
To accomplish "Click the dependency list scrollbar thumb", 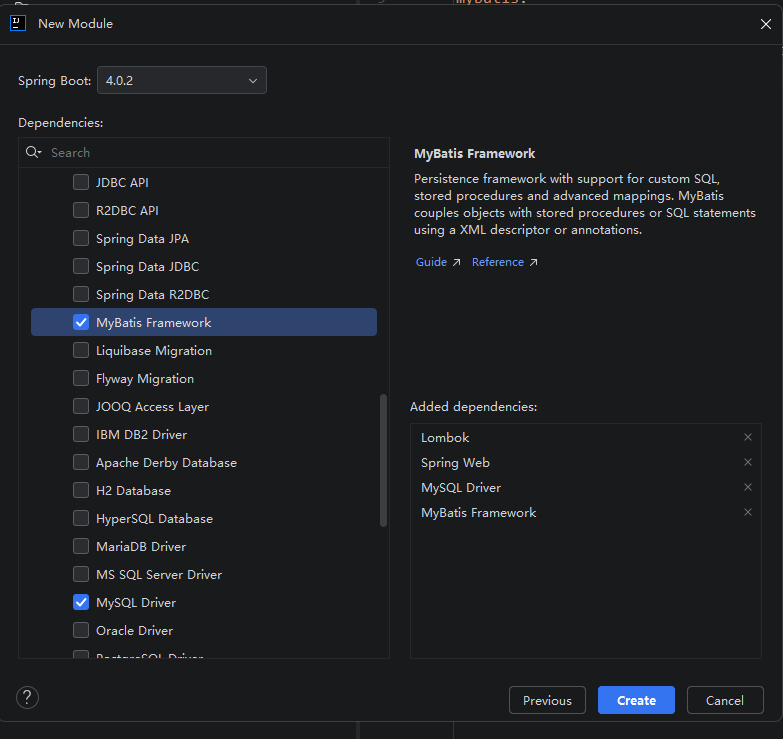I will (x=384, y=460).
